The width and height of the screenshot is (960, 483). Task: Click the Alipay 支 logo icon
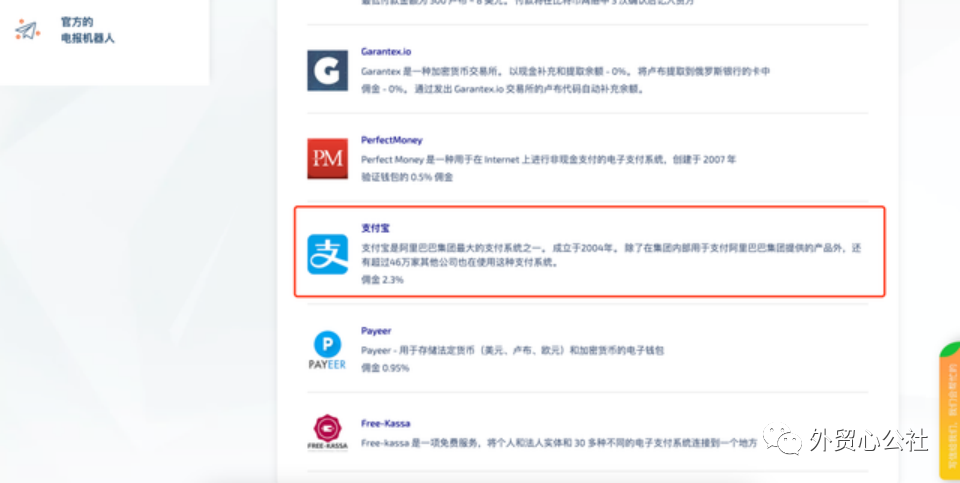tap(328, 254)
